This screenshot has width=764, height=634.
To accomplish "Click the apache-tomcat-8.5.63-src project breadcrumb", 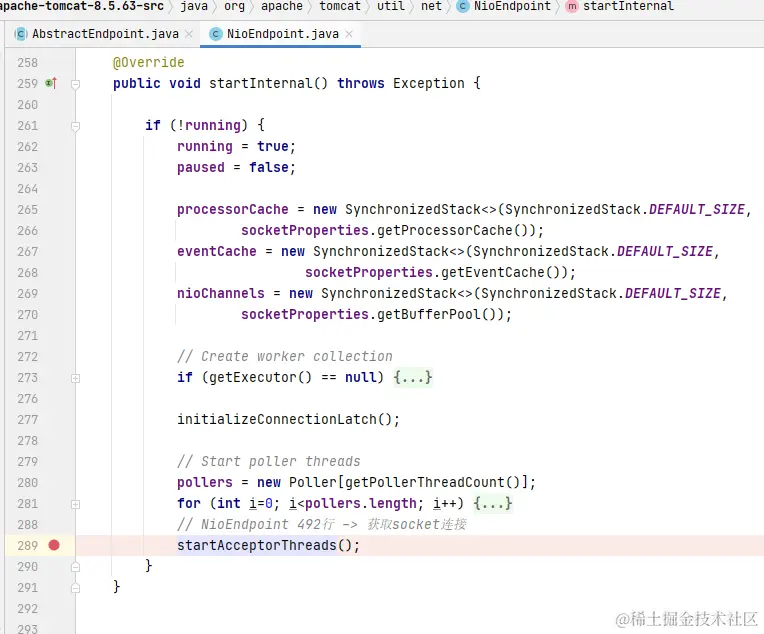I will pos(81,6).
